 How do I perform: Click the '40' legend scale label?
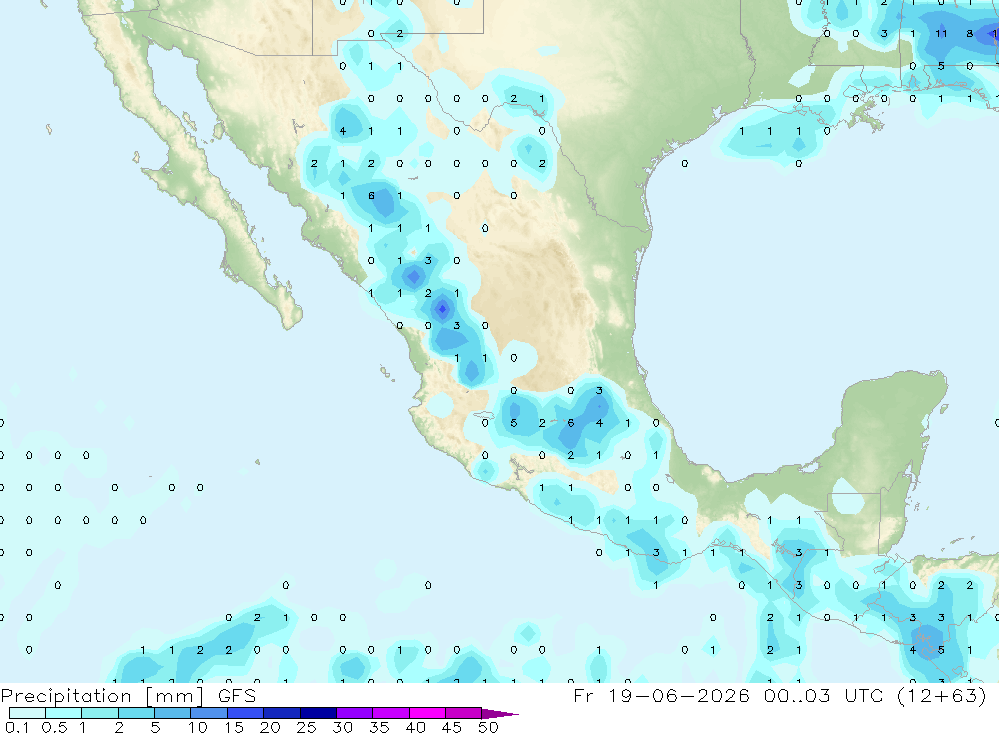click(x=415, y=727)
